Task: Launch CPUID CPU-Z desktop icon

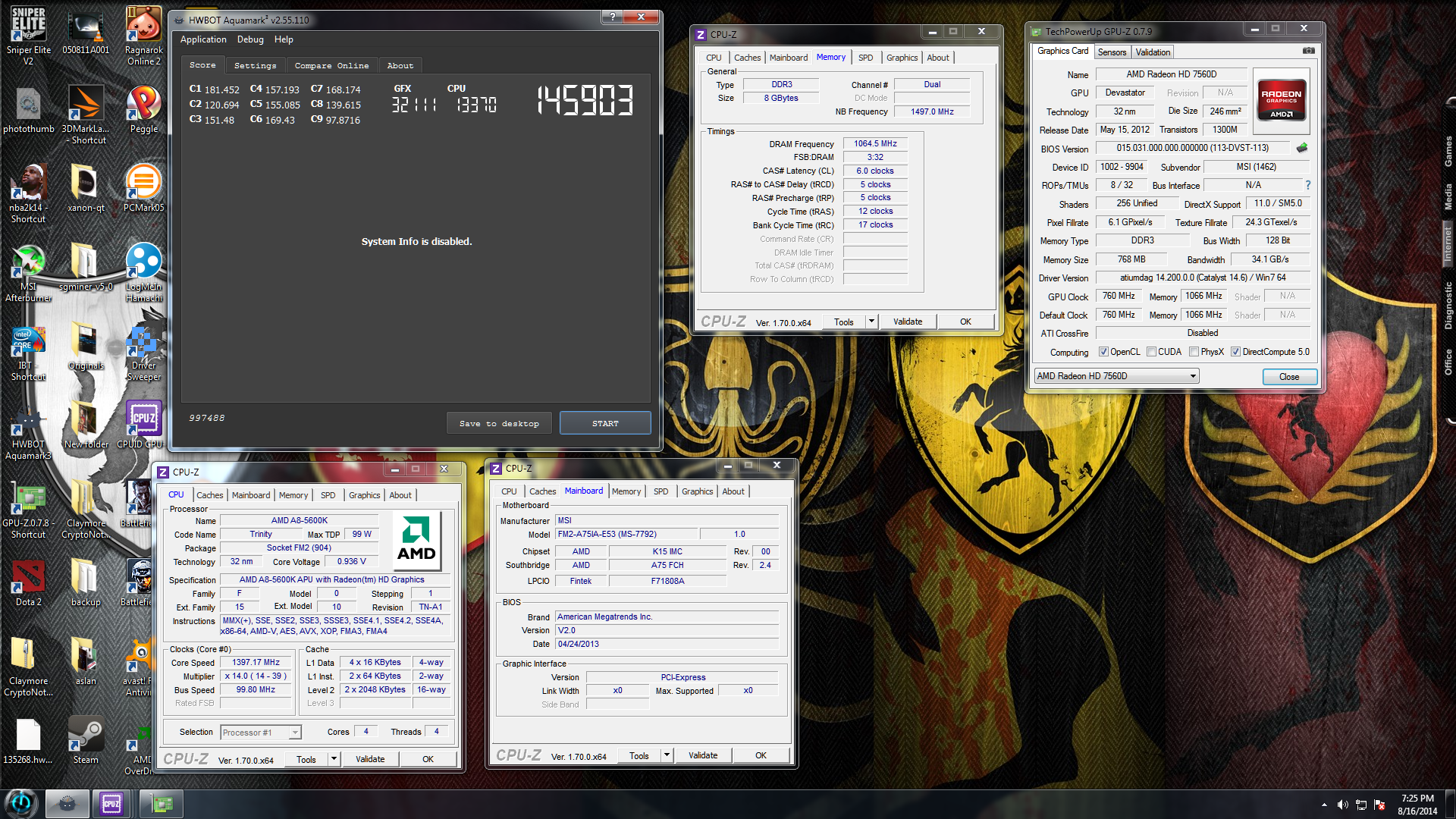Action: coord(143,425)
